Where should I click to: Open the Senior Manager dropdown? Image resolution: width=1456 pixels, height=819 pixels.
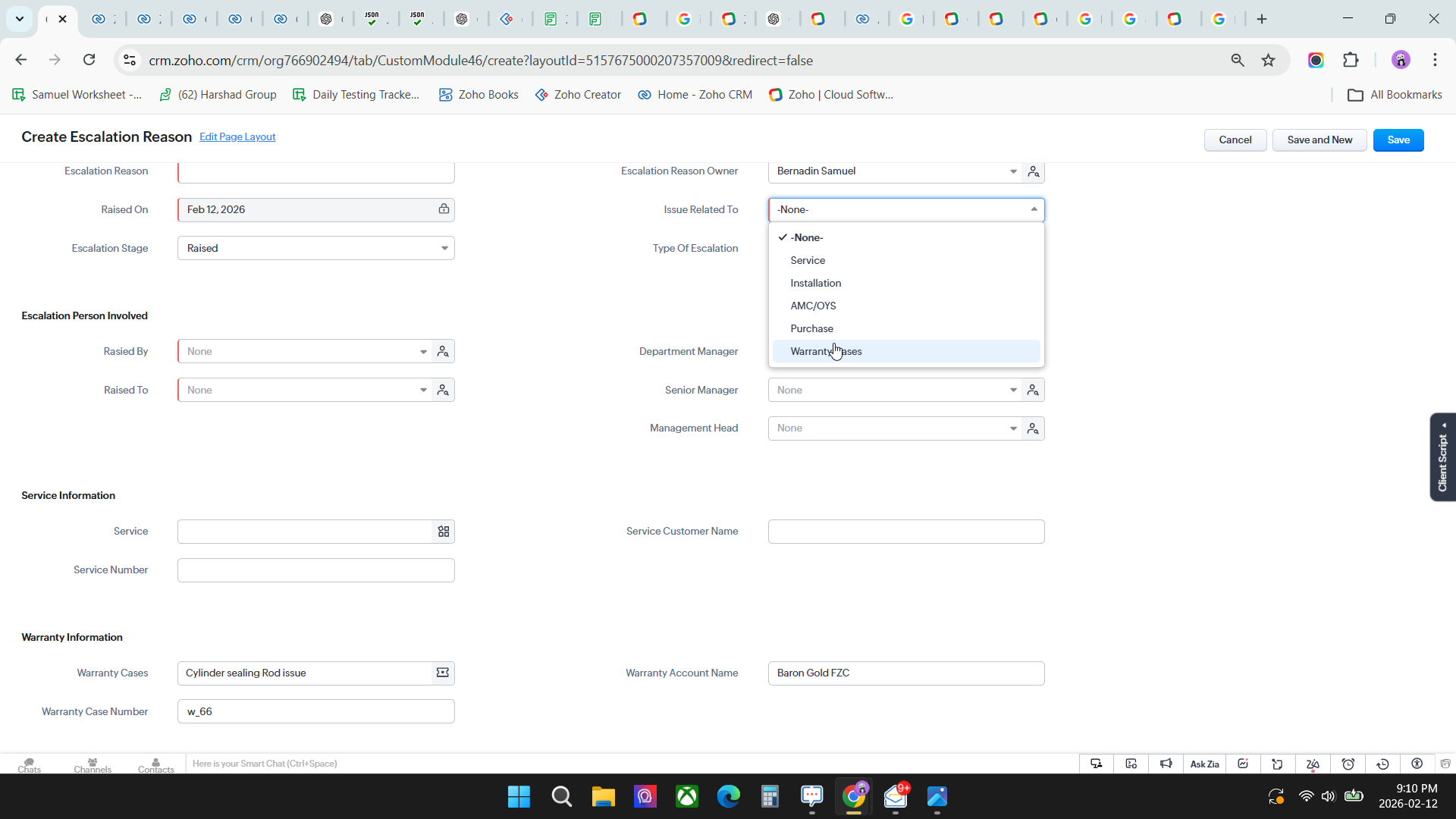coord(1013,390)
